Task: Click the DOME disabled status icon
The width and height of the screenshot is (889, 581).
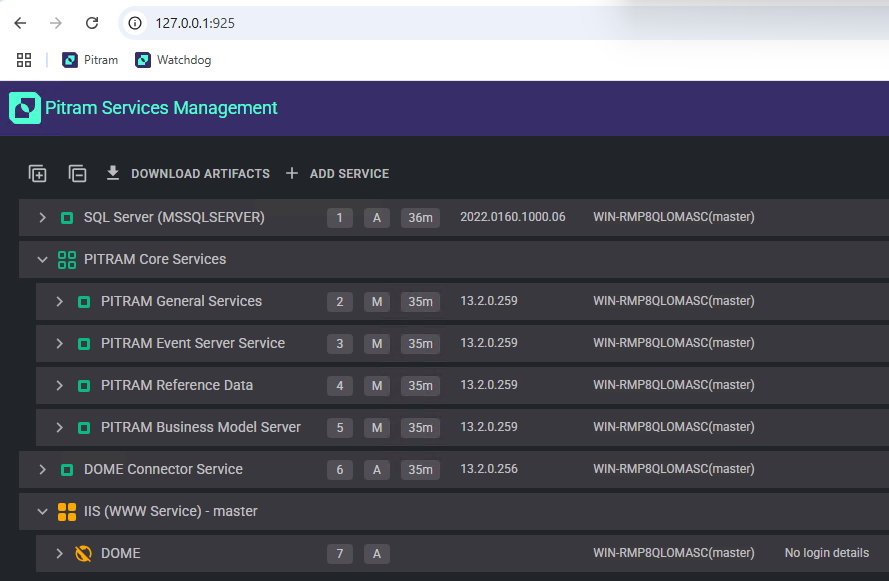Action: pos(84,554)
